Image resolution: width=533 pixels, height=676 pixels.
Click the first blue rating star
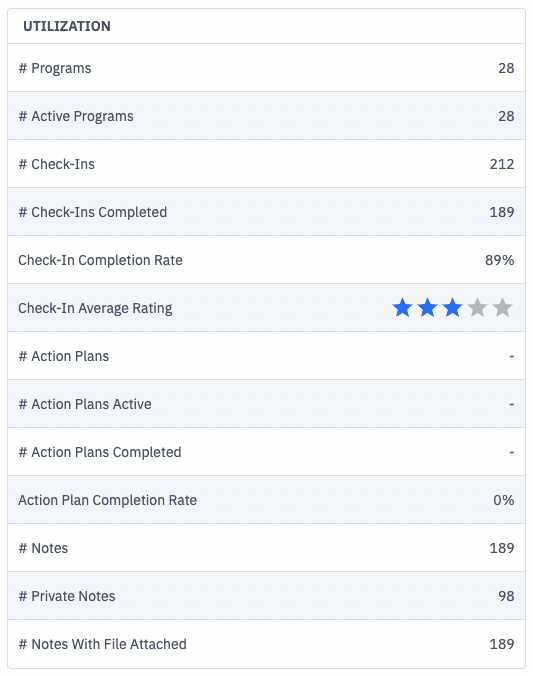click(402, 308)
